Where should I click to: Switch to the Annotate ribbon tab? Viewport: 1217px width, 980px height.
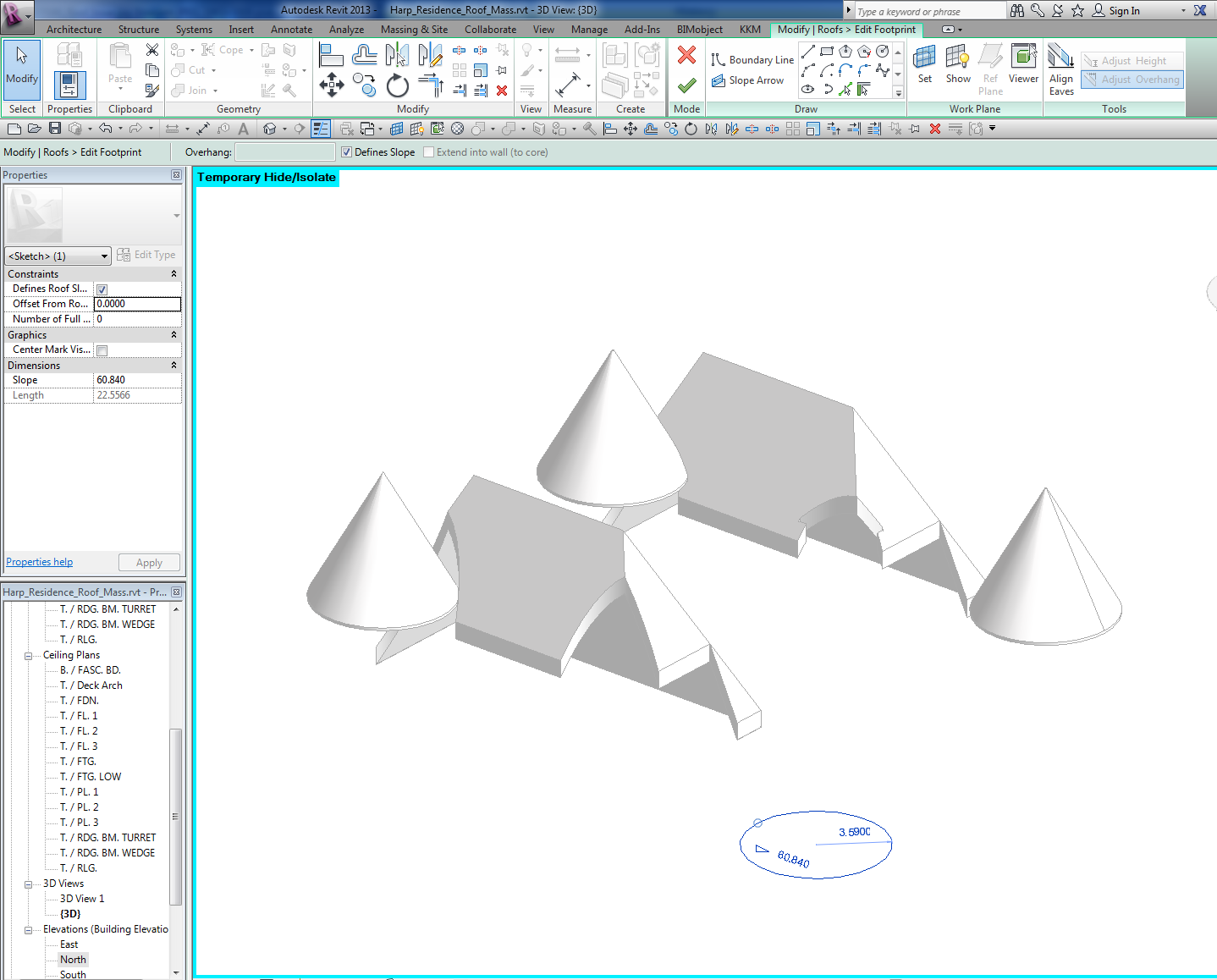coord(291,30)
